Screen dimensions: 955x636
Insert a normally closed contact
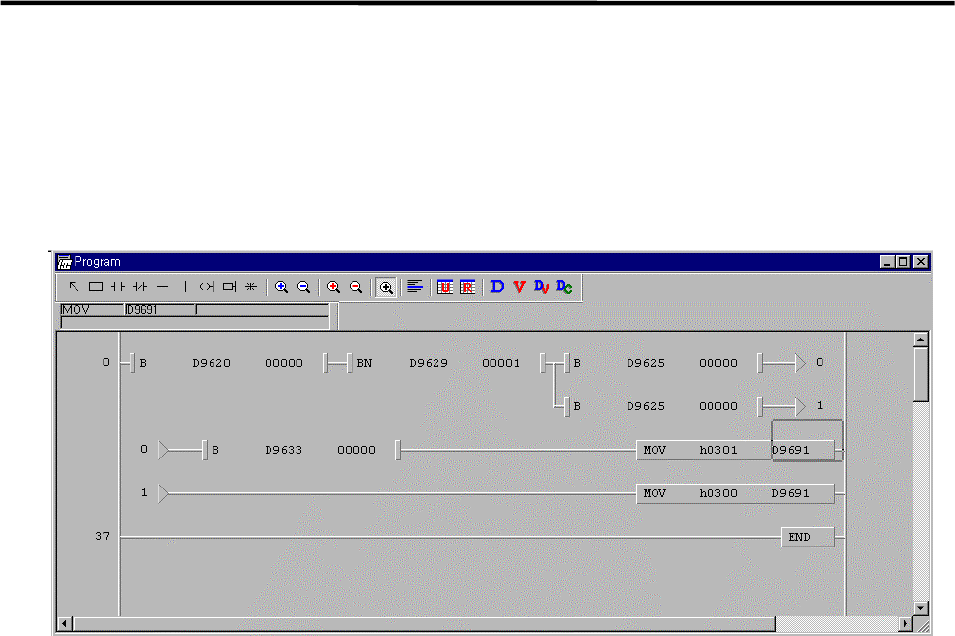point(140,286)
